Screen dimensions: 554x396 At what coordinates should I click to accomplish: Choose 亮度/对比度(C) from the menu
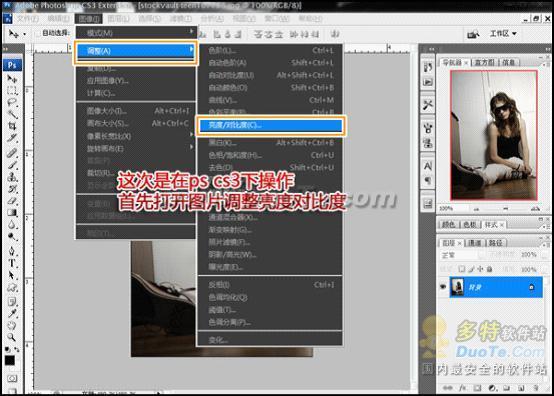point(270,125)
